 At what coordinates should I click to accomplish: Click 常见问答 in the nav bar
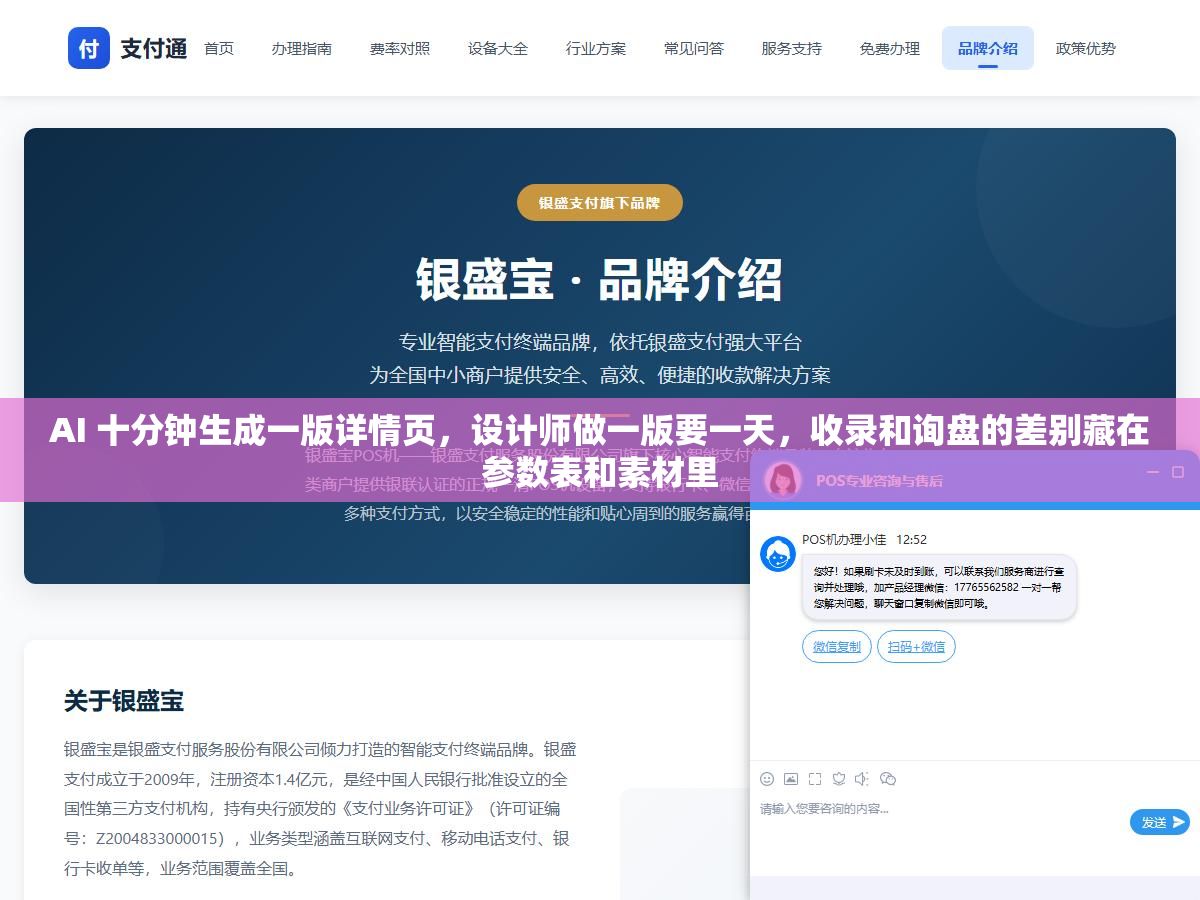(x=693, y=48)
